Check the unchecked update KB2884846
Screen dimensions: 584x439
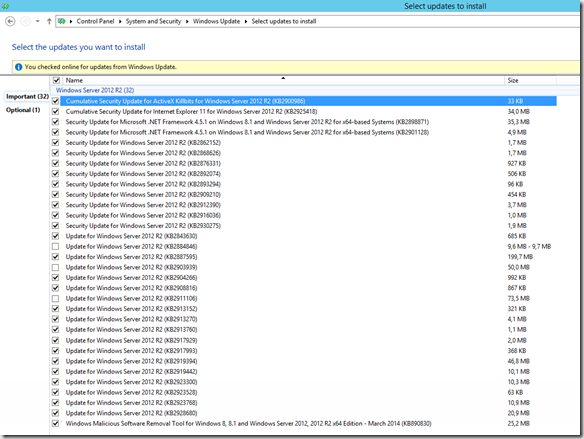[55, 246]
